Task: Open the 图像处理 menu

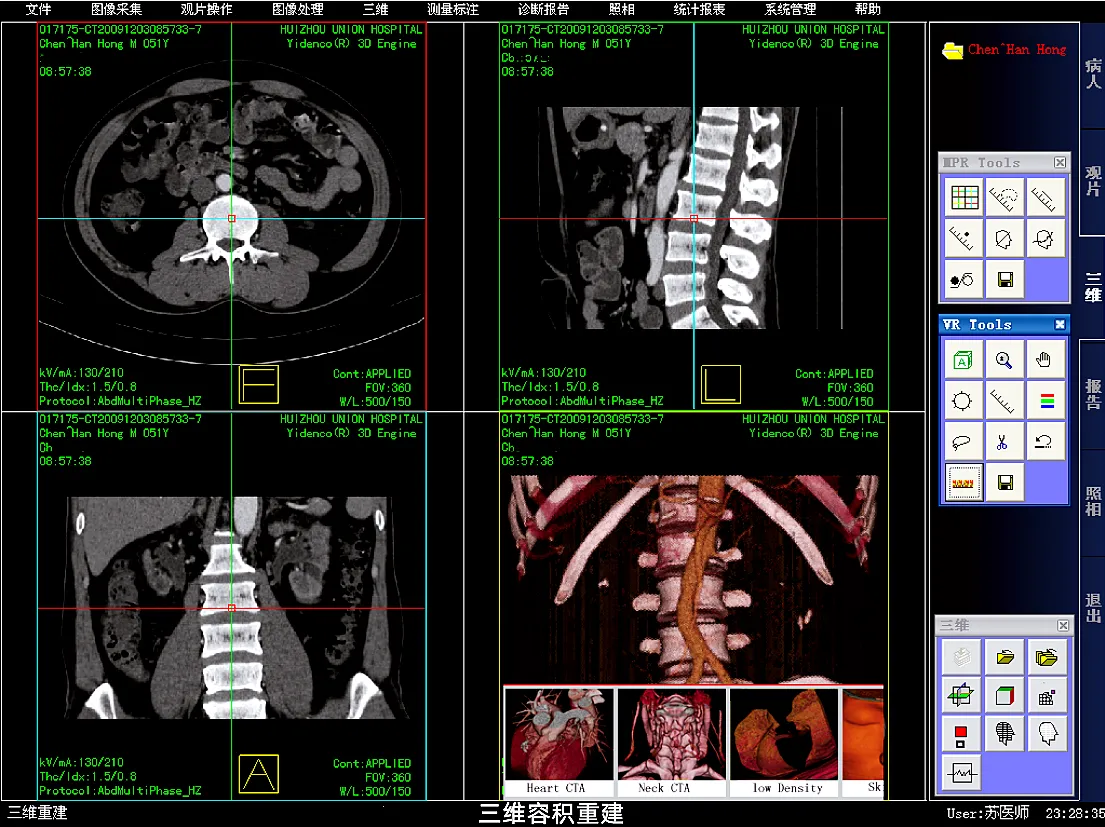Action: [x=297, y=9]
